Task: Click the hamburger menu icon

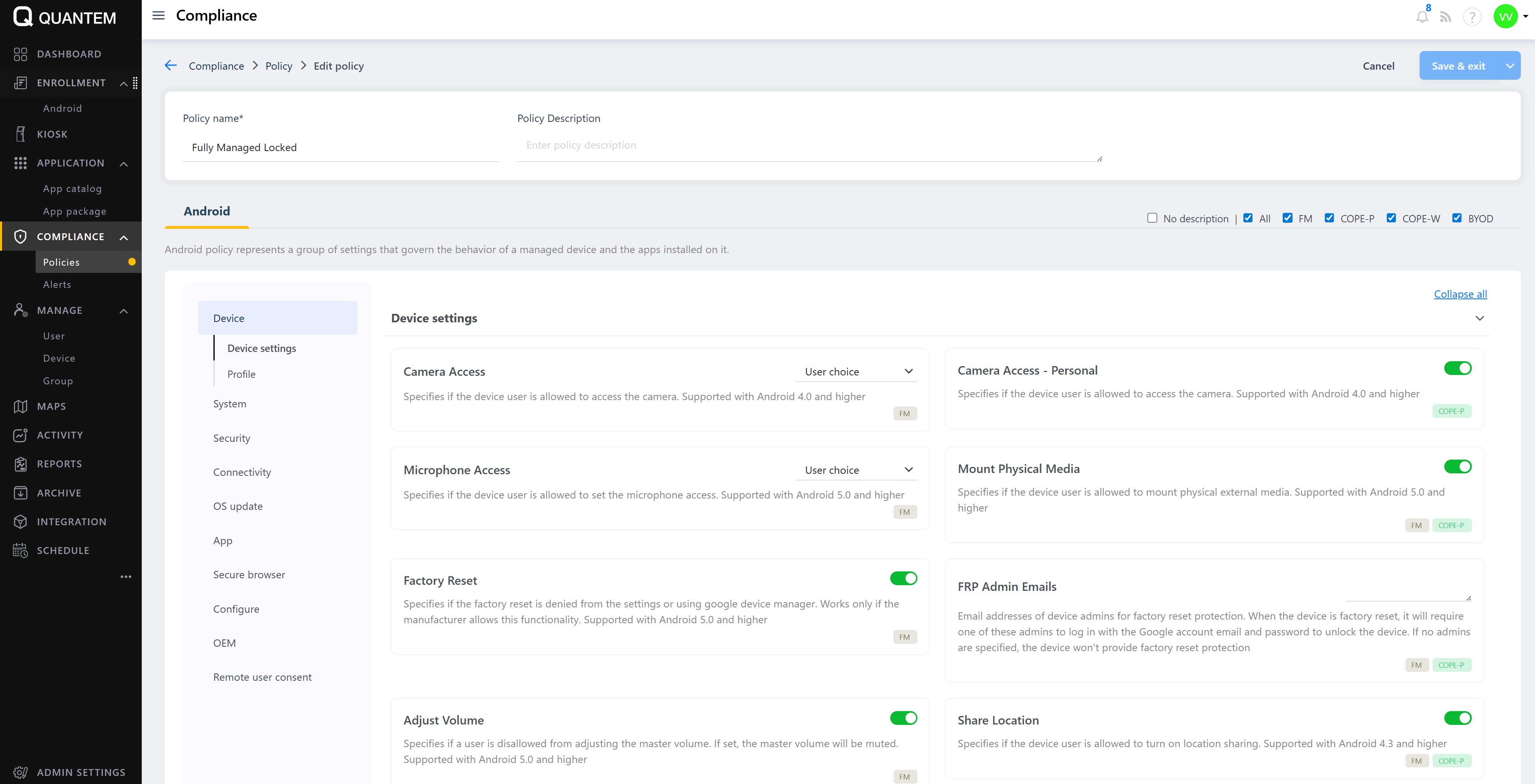Action: (158, 15)
